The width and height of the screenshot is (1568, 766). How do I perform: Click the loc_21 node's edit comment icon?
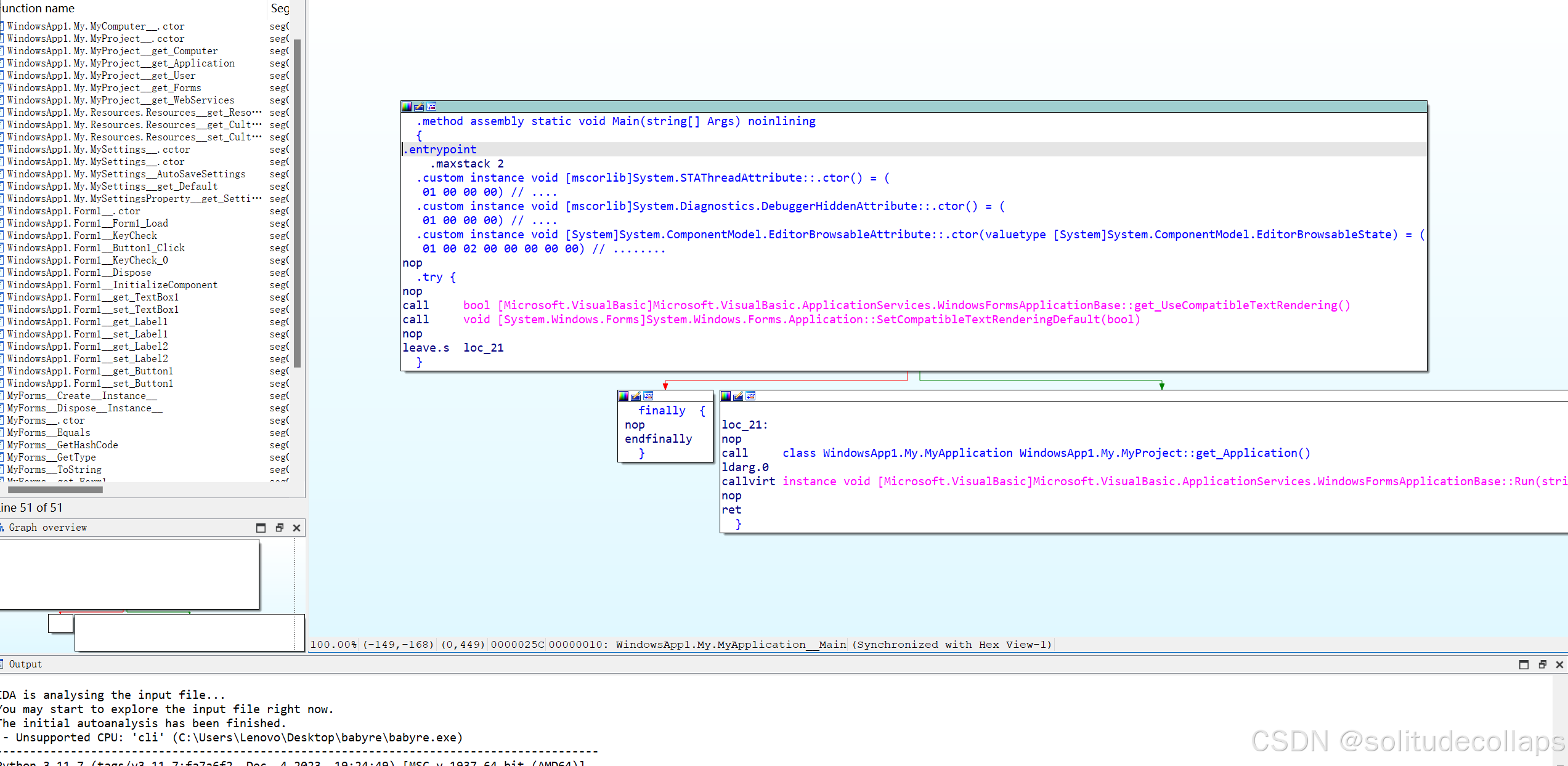pos(738,396)
